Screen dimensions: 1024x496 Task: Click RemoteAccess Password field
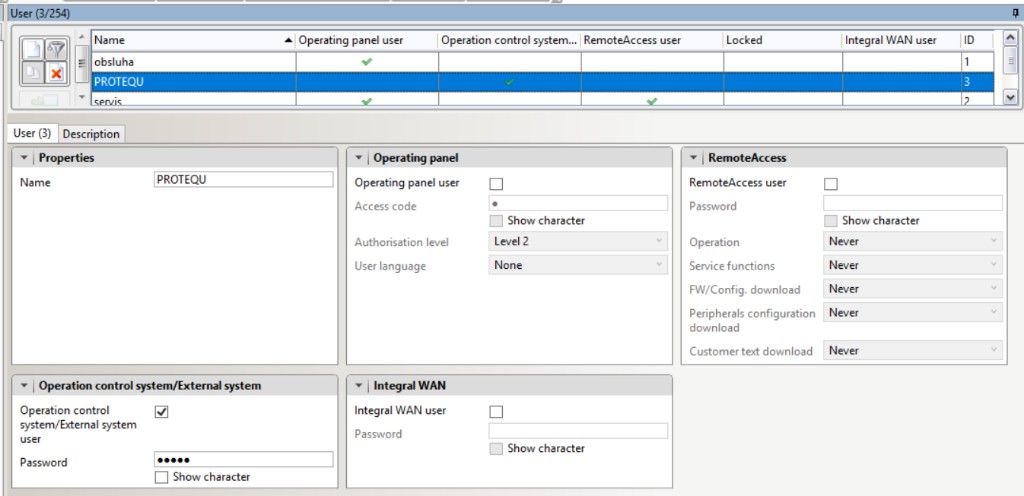[912, 203]
